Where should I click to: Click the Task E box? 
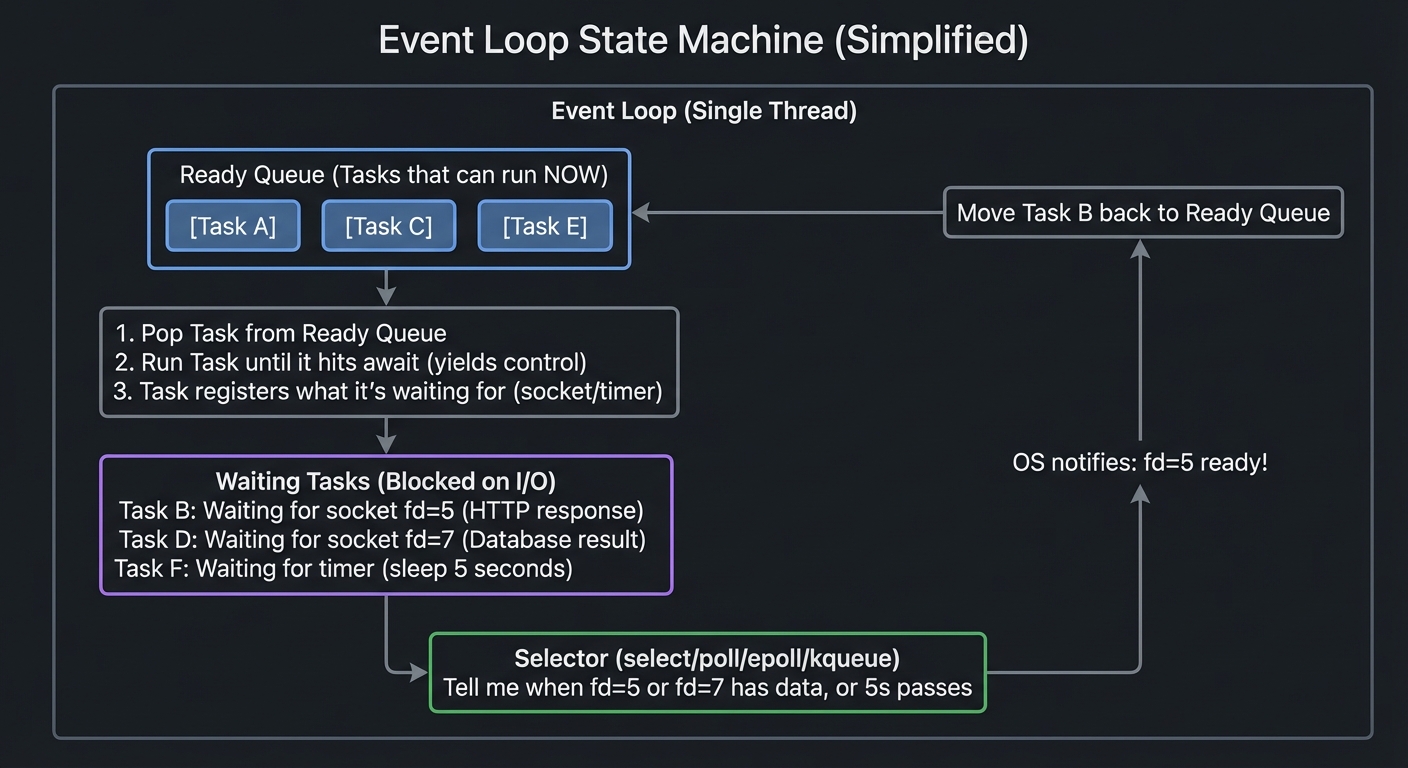(x=545, y=226)
